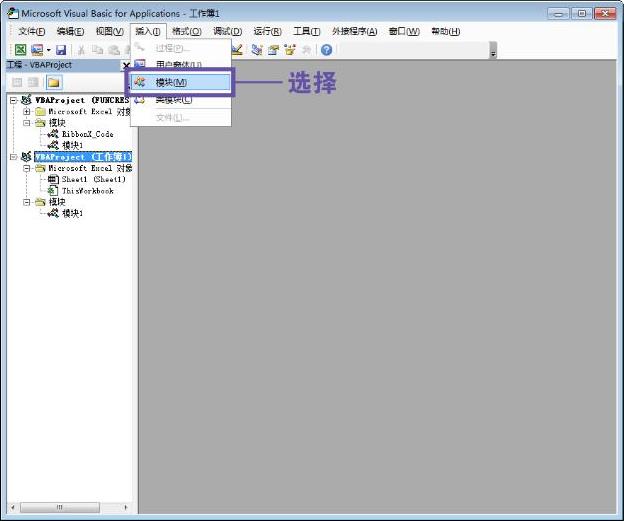This screenshot has height=521, width=624.
Task: Click the 模块 folder icon under FUNCRES
Action: (x=40, y=123)
